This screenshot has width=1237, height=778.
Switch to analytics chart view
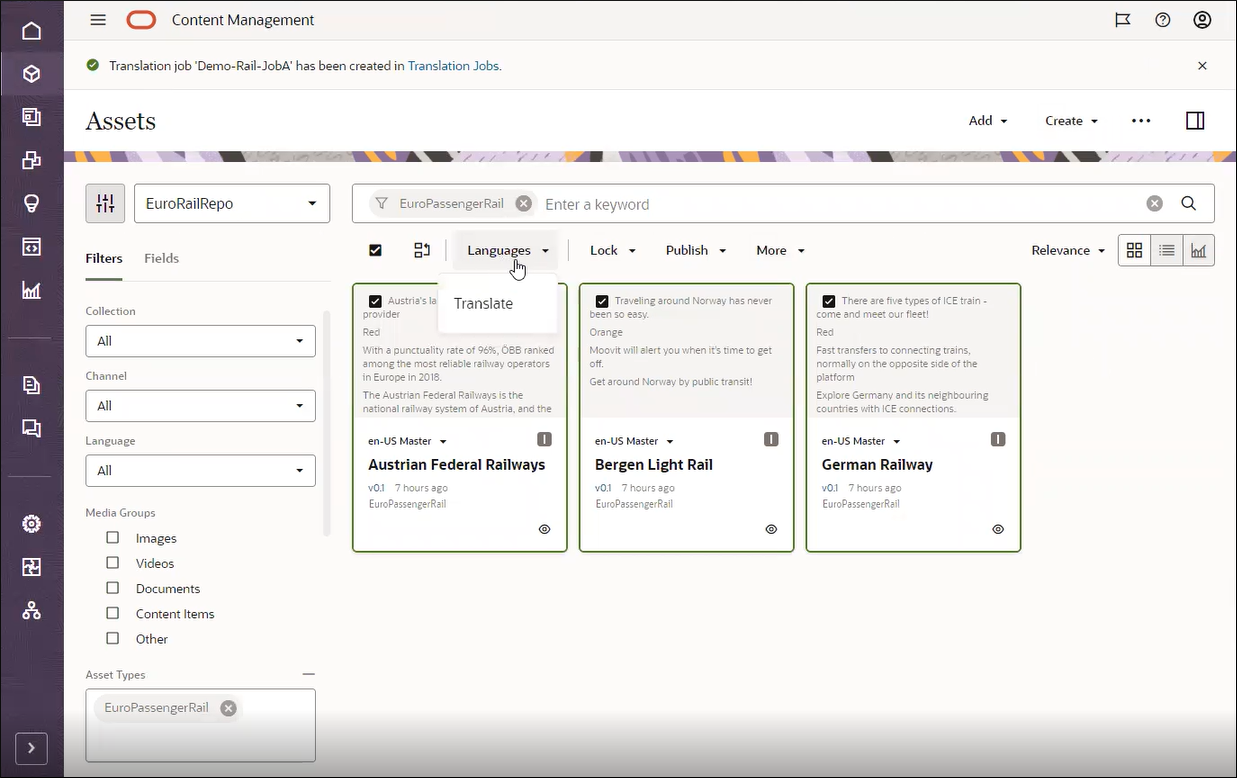click(1198, 250)
